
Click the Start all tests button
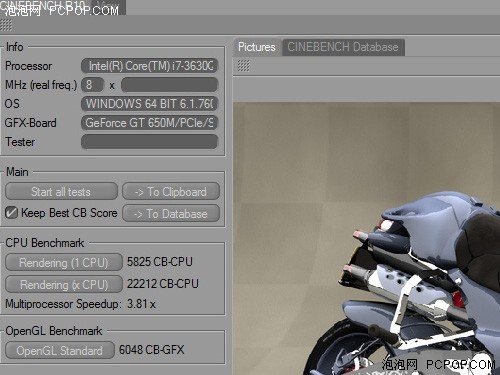61,191
